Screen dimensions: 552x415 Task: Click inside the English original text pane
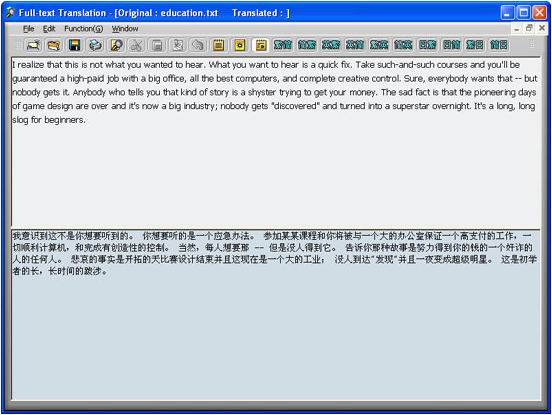tap(276, 142)
